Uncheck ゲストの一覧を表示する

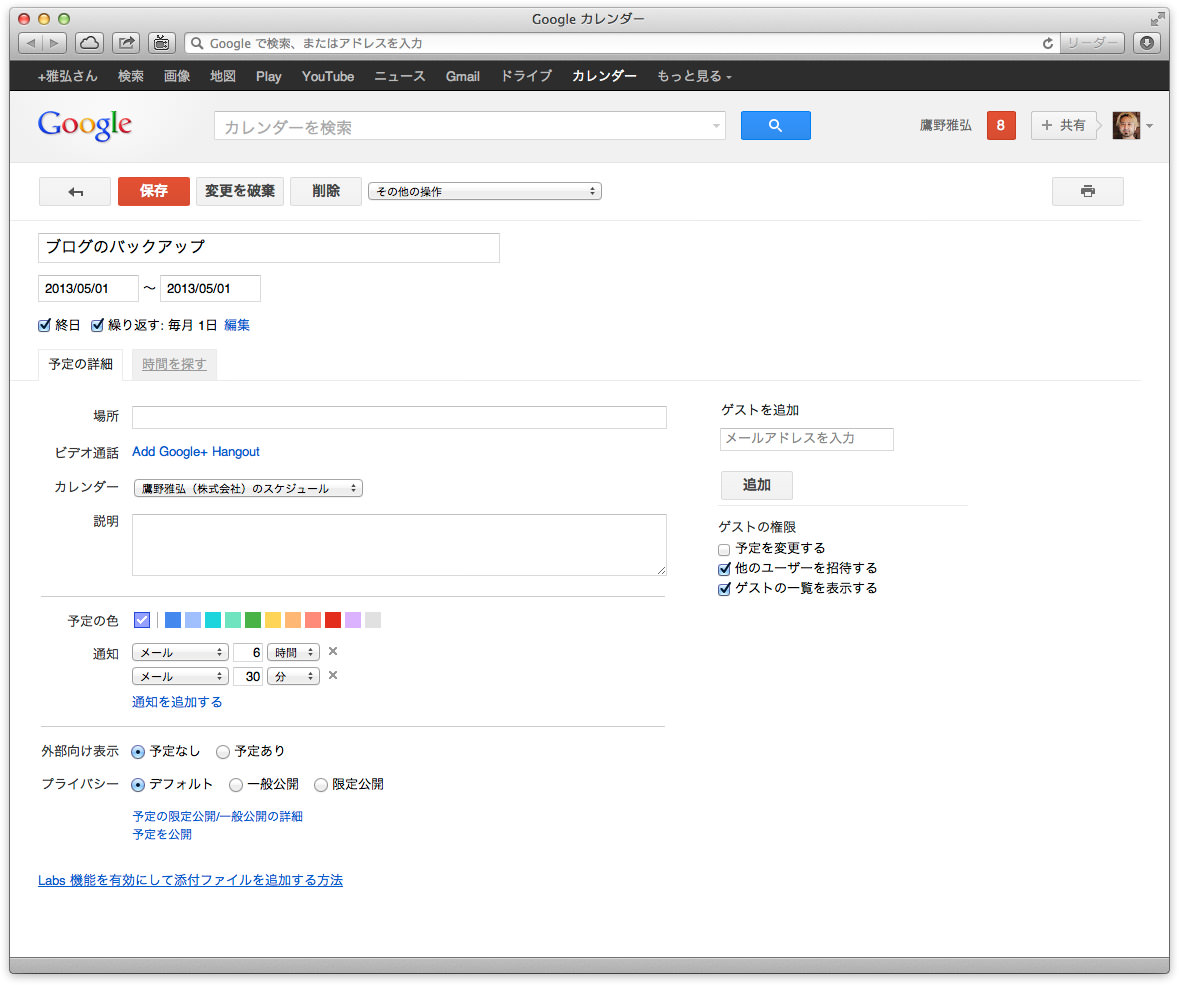724,589
